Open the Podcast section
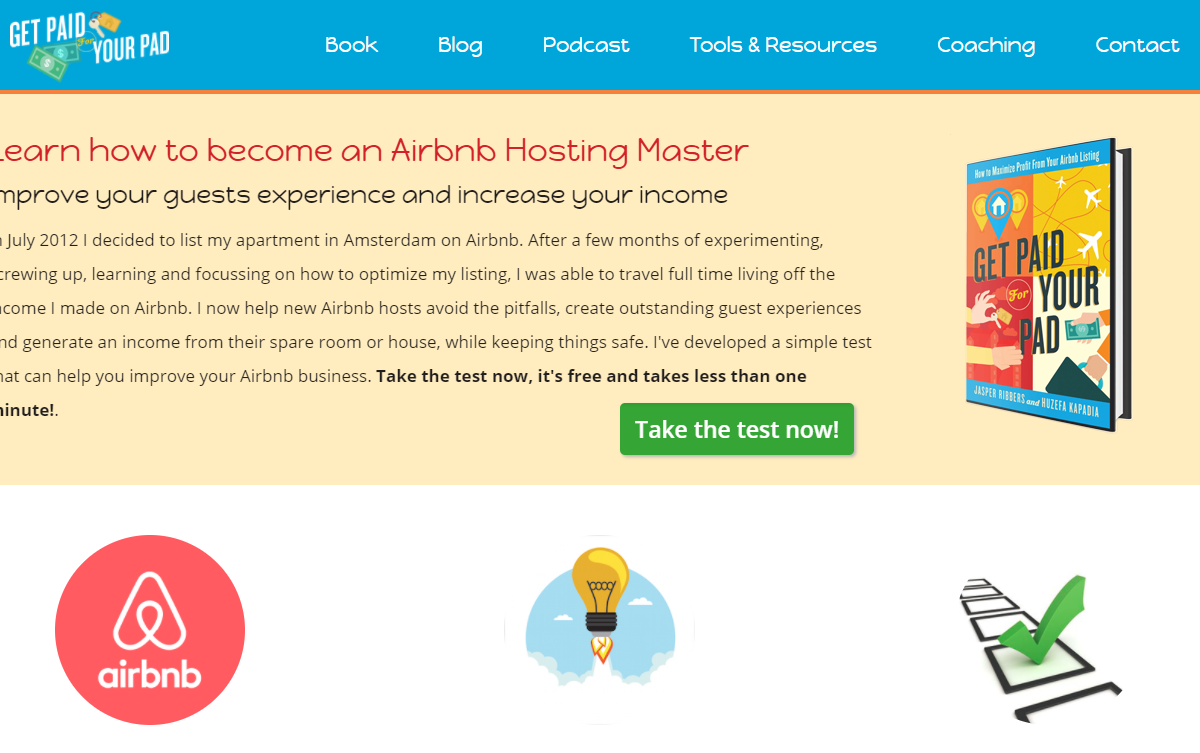Image resolution: width=1200 pixels, height=753 pixels. pos(586,45)
